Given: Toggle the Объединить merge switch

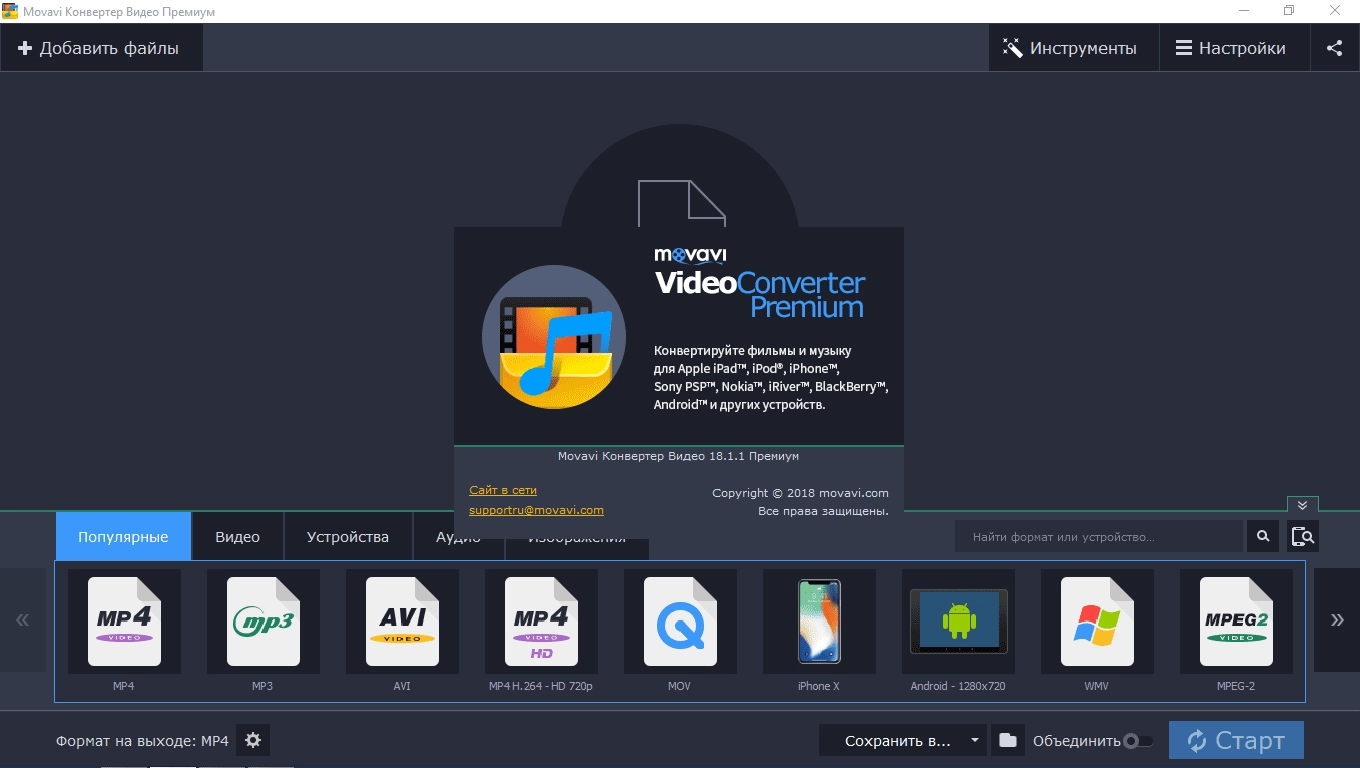Looking at the screenshot, I should 1138,741.
